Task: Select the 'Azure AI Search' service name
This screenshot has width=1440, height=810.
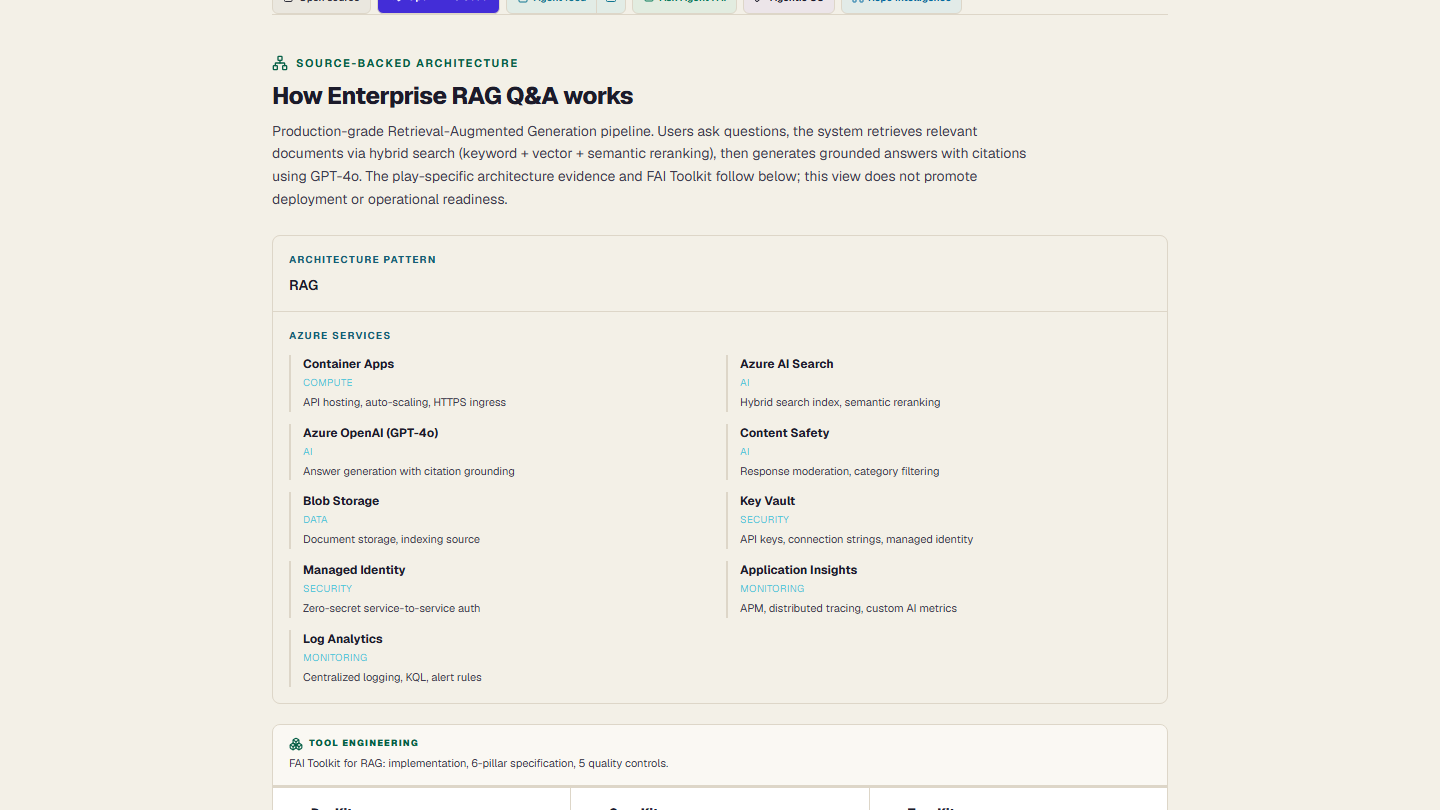Action: [x=787, y=364]
